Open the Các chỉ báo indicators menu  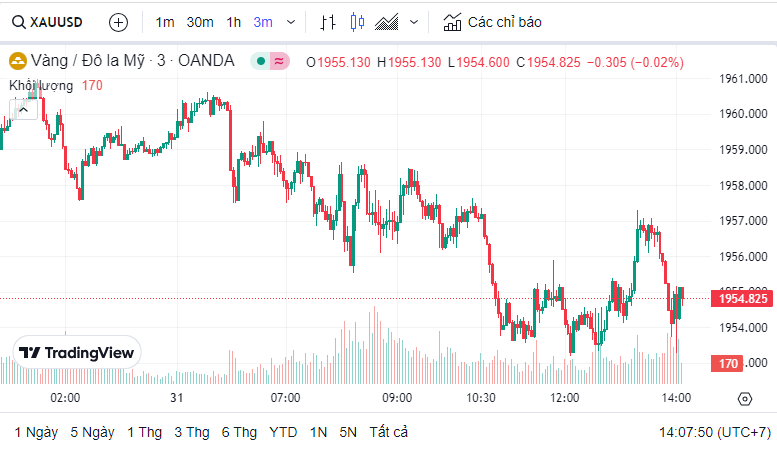pyautogui.click(x=492, y=22)
